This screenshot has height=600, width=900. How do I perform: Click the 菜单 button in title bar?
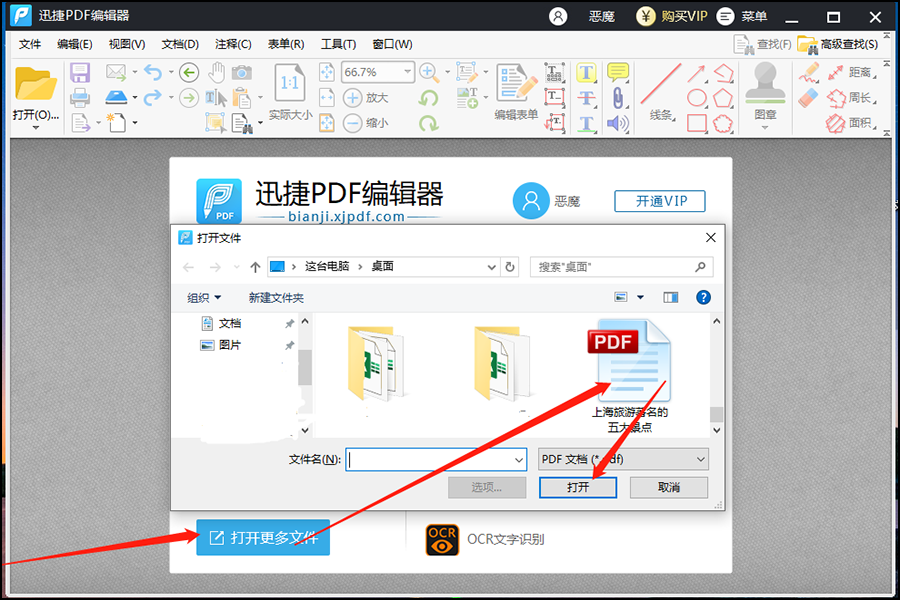tap(742, 16)
